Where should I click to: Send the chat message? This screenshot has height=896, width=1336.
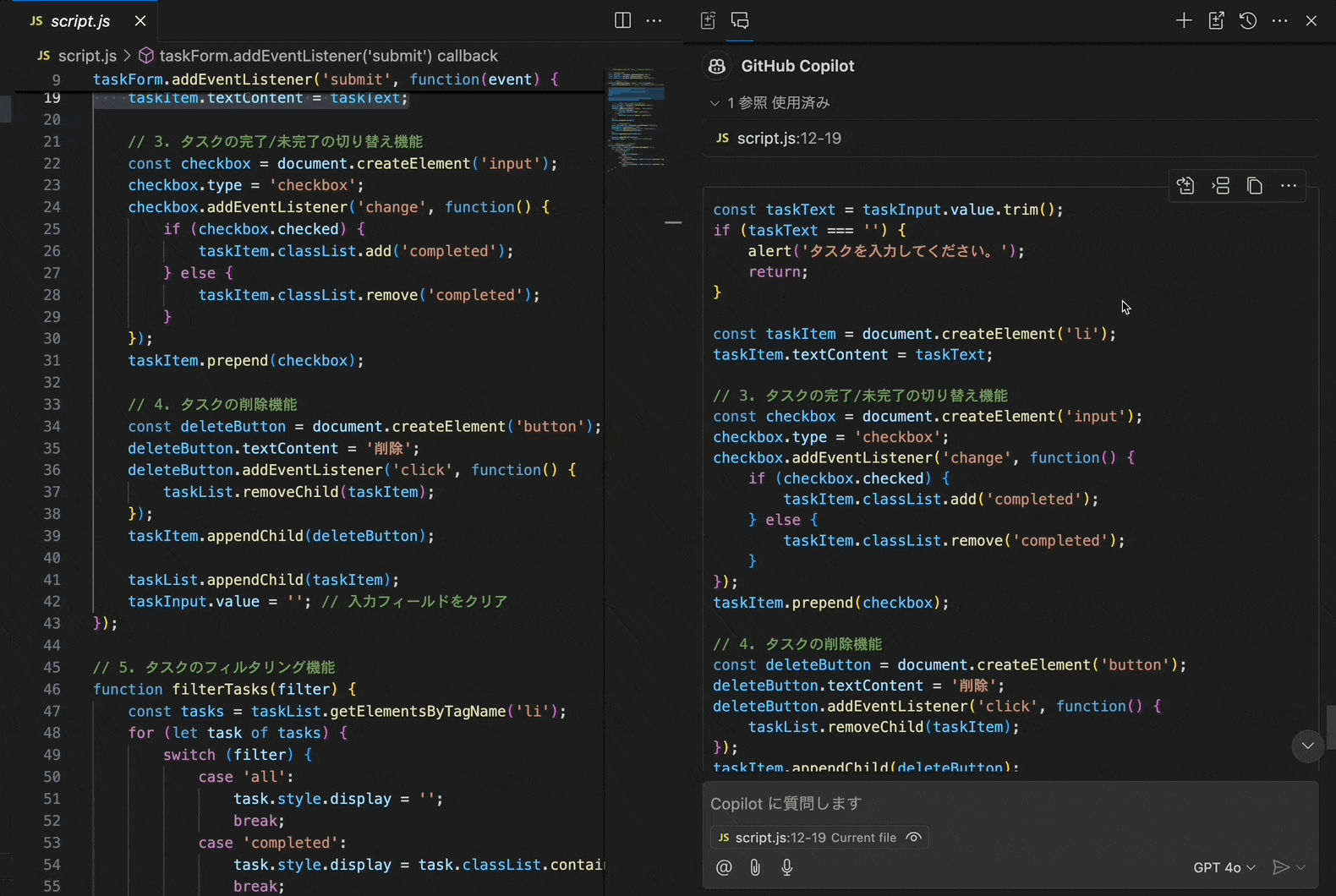(1280, 867)
